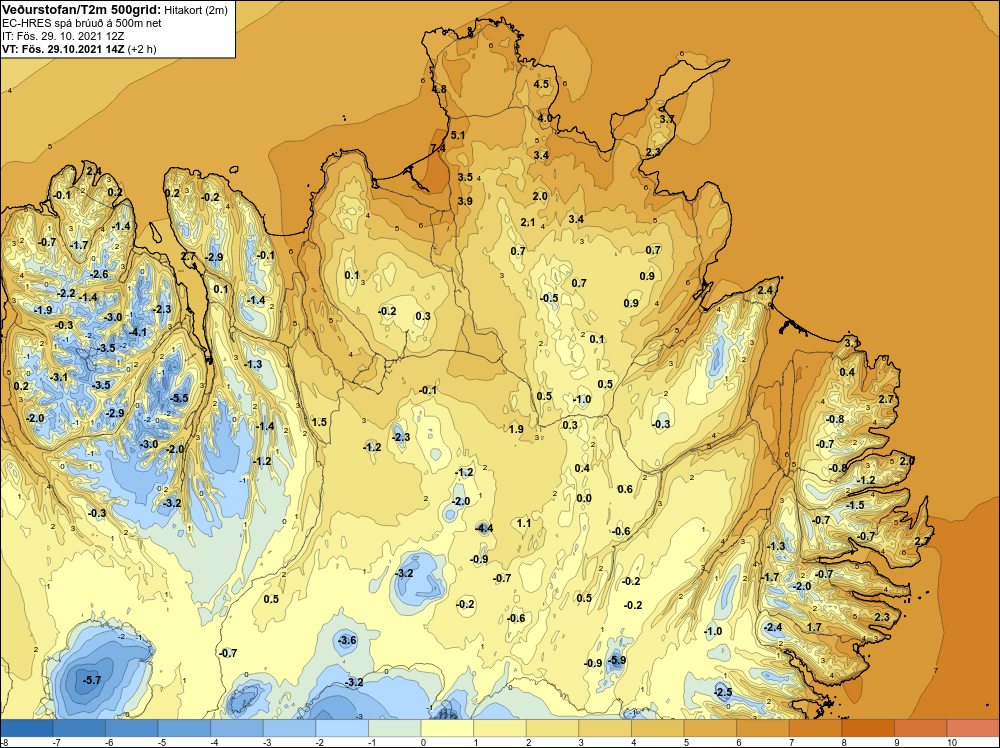
Task: Click the -5.5 temperature value
Action: pos(179,398)
